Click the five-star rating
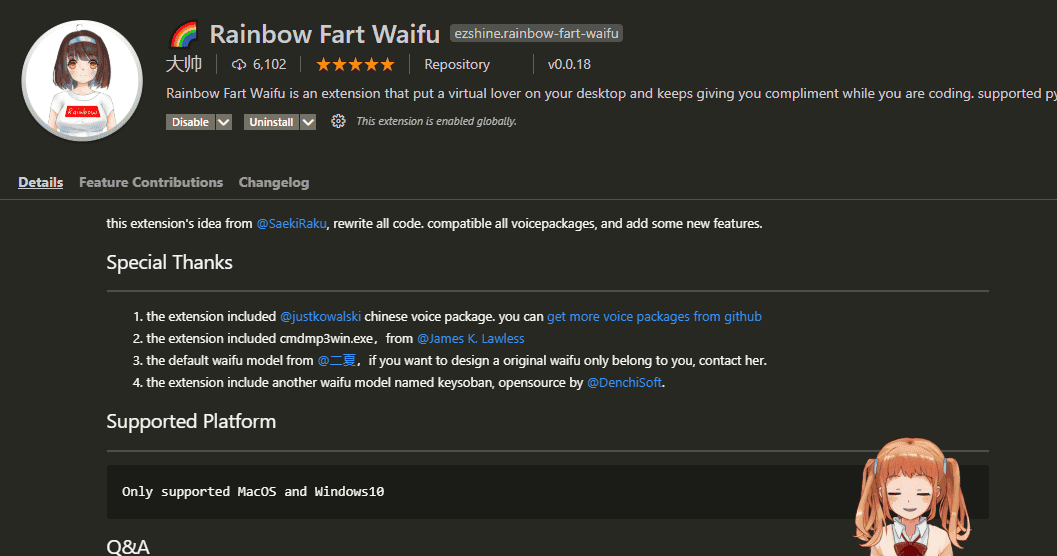This screenshot has width=1057, height=556. pyautogui.click(x=355, y=65)
